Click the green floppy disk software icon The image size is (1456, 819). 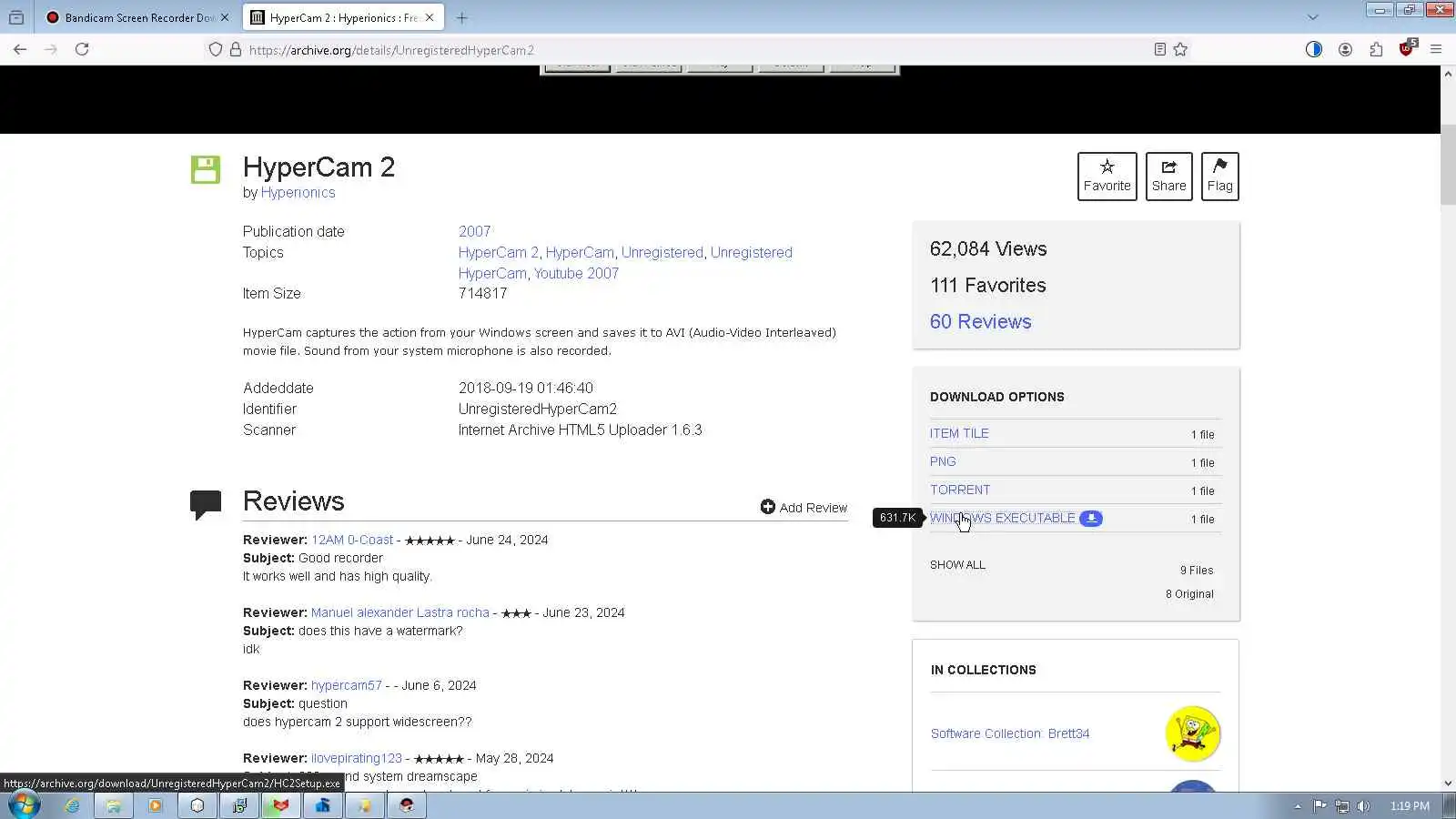click(x=206, y=169)
